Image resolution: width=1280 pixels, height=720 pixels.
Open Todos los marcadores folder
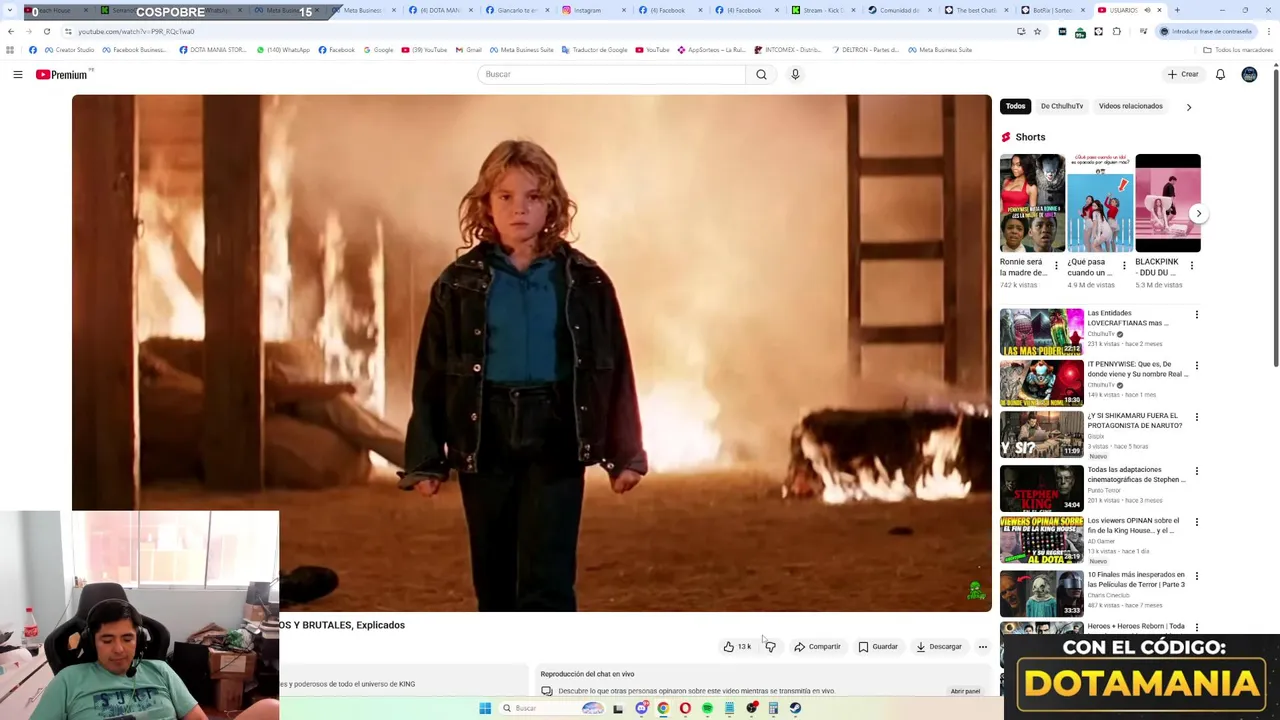[x=1238, y=50]
